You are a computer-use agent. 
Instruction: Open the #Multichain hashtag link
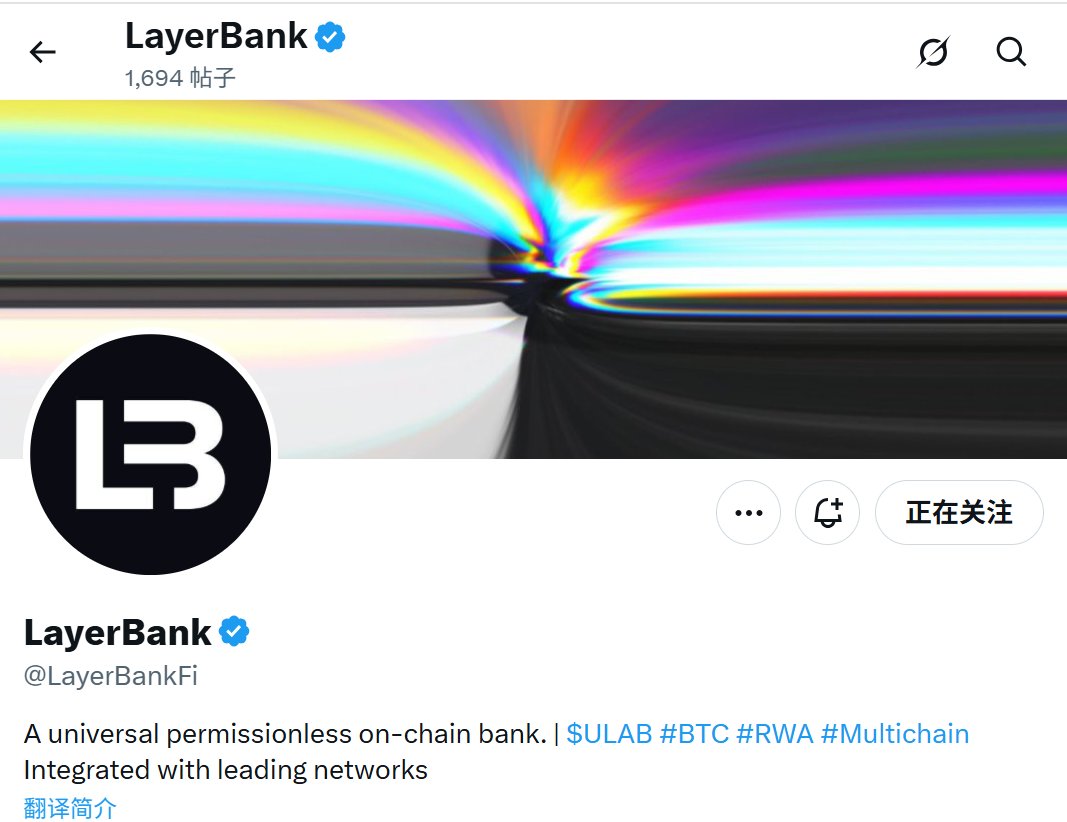click(x=895, y=734)
